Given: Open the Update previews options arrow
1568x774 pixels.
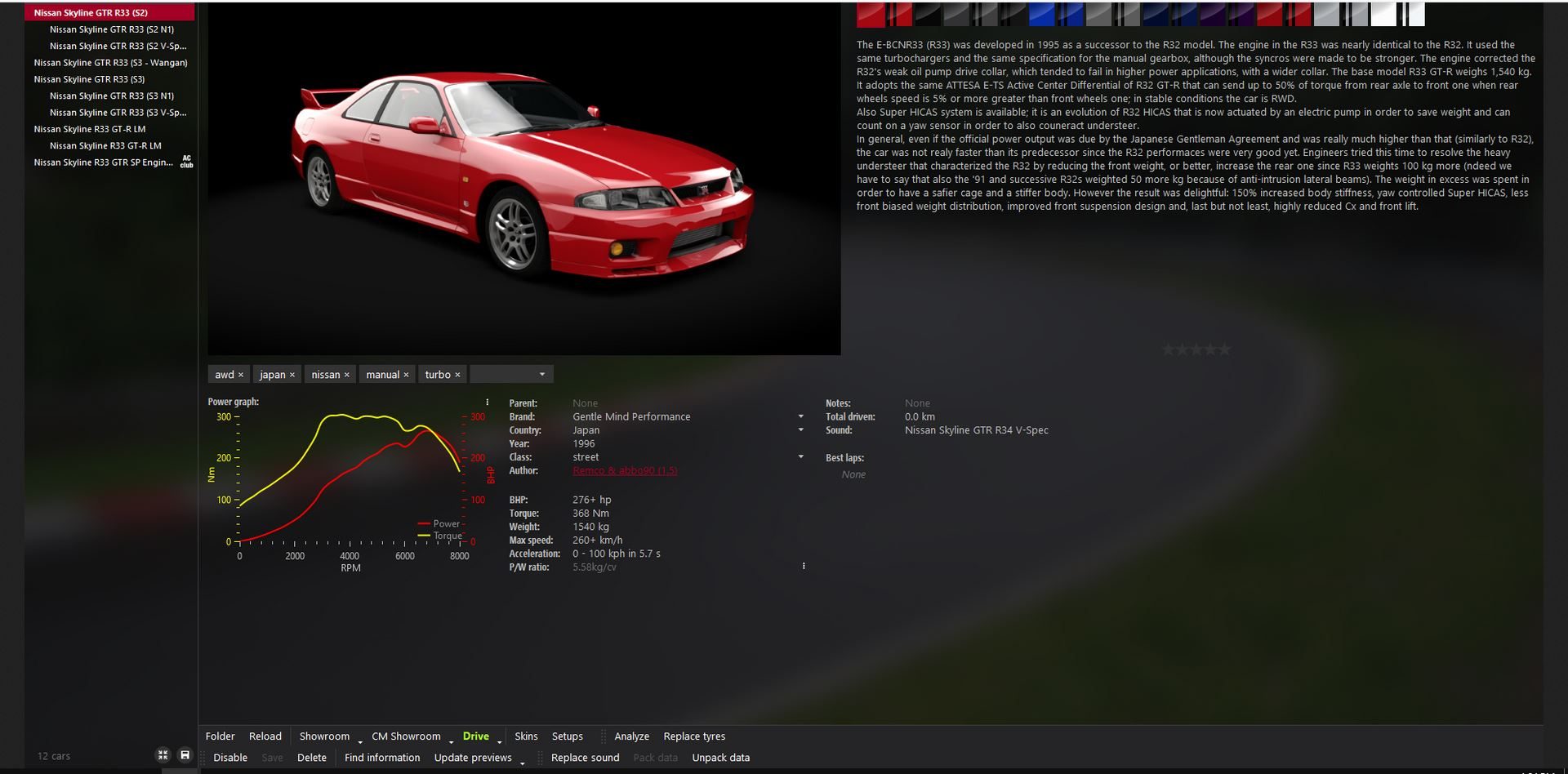Looking at the screenshot, I should (522, 763).
